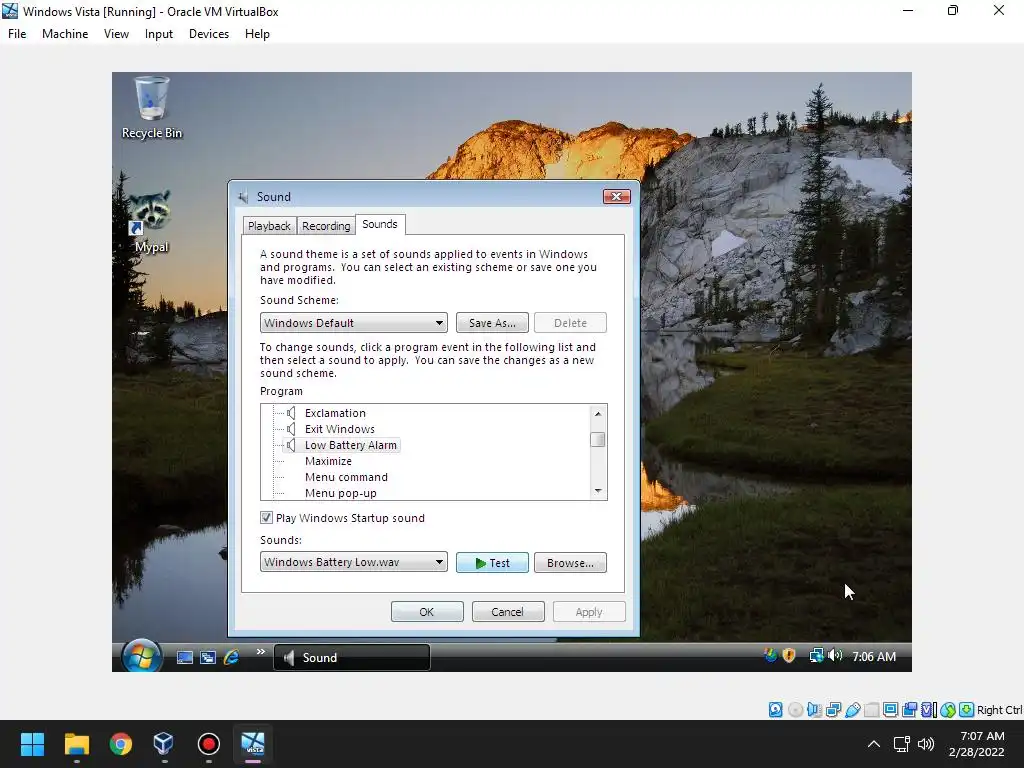This screenshot has height=768, width=1024.
Task: Switch to the Playback tab
Action: (269, 225)
